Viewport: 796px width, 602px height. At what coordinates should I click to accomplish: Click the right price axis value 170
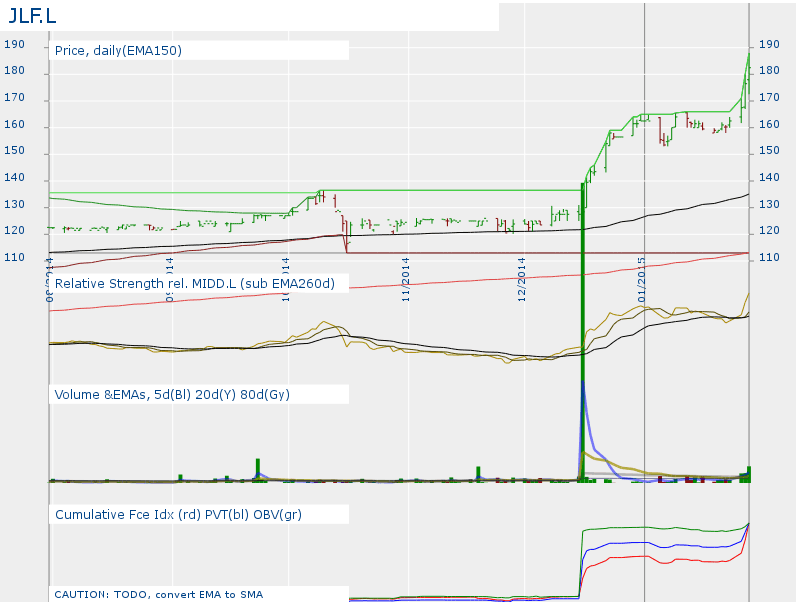click(769, 97)
